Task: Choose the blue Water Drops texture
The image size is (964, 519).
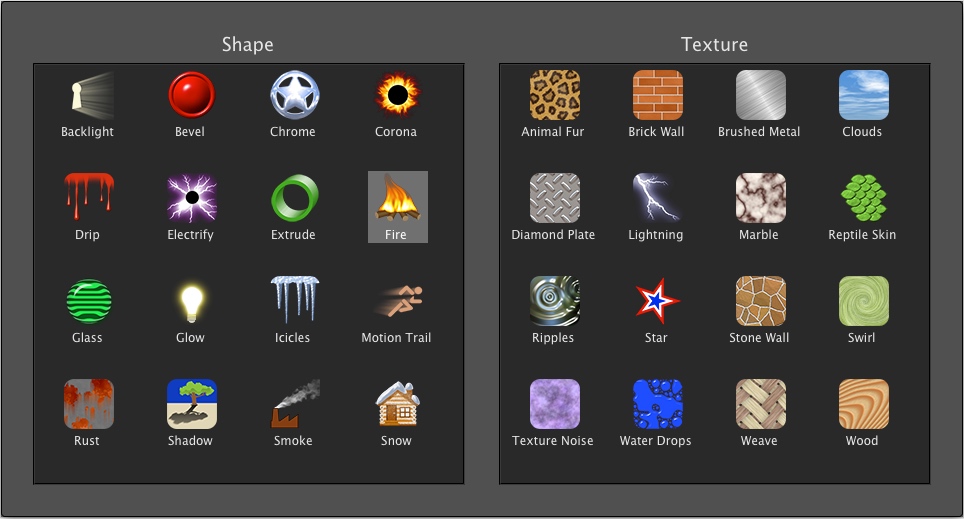Action: click(x=657, y=404)
